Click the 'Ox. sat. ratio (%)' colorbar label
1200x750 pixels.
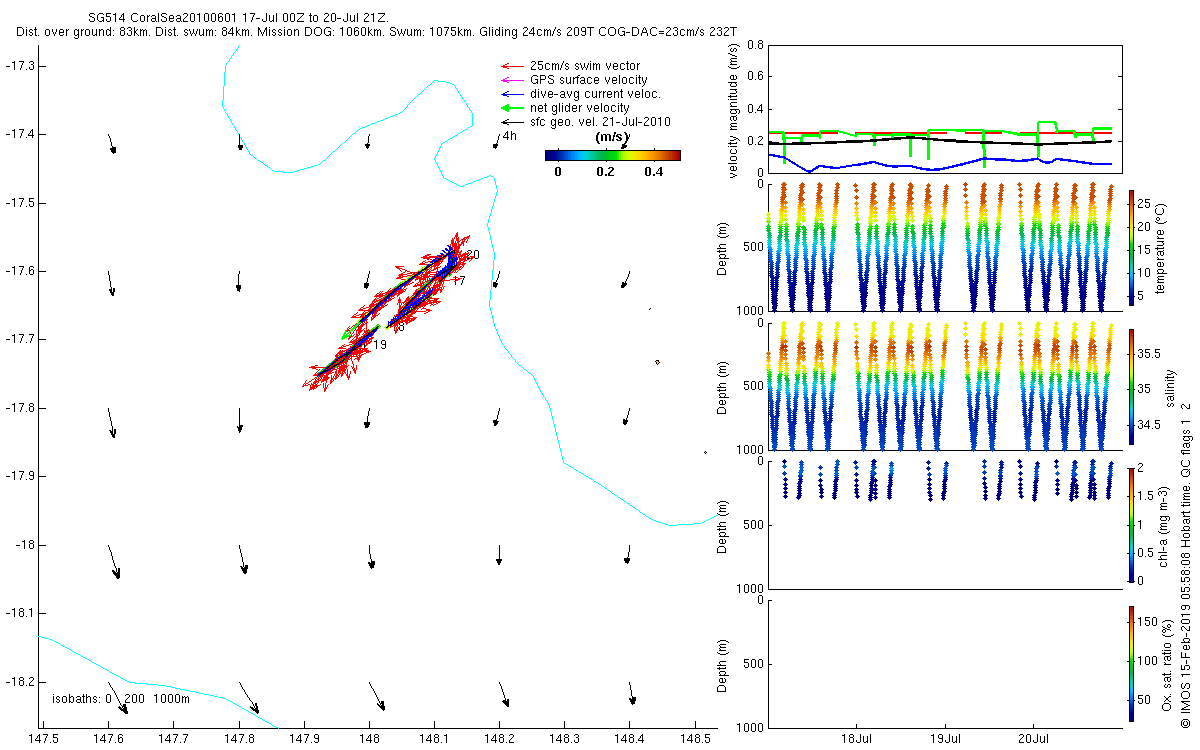pyautogui.click(x=1167, y=663)
